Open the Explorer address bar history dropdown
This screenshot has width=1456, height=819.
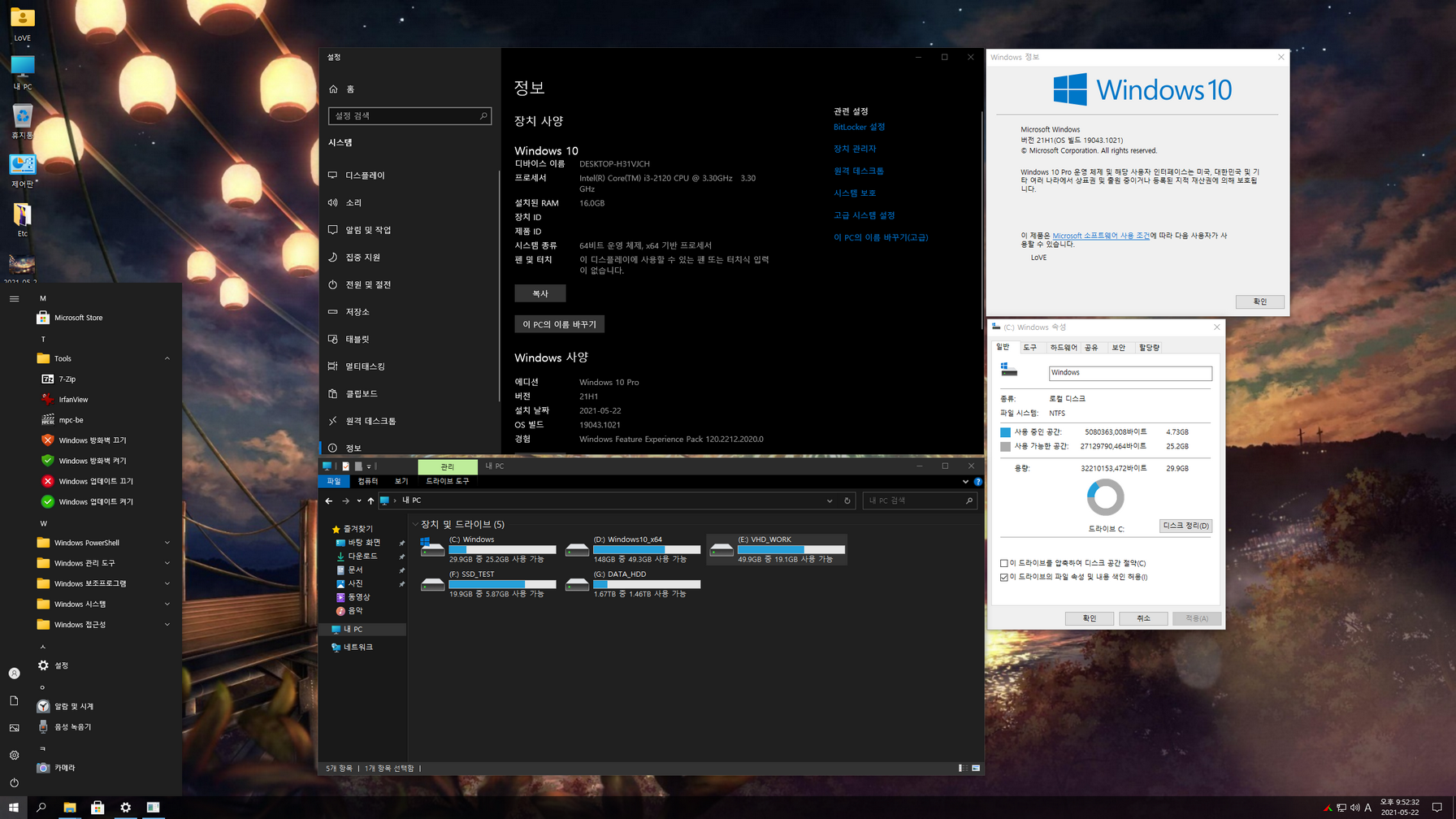pyautogui.click(x=830, y=500)
